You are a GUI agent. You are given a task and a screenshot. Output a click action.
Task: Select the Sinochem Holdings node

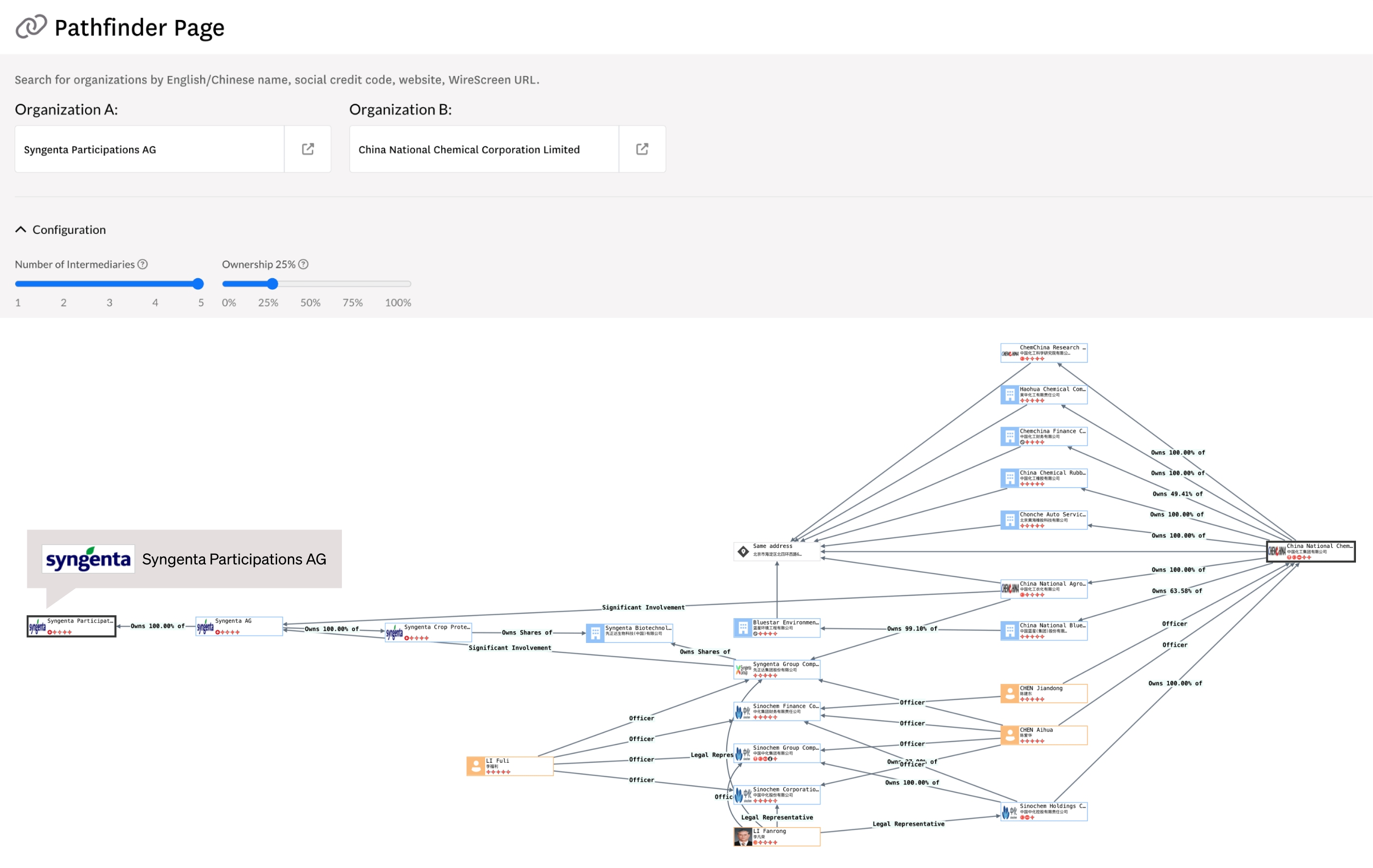(x=1043, y=811)
